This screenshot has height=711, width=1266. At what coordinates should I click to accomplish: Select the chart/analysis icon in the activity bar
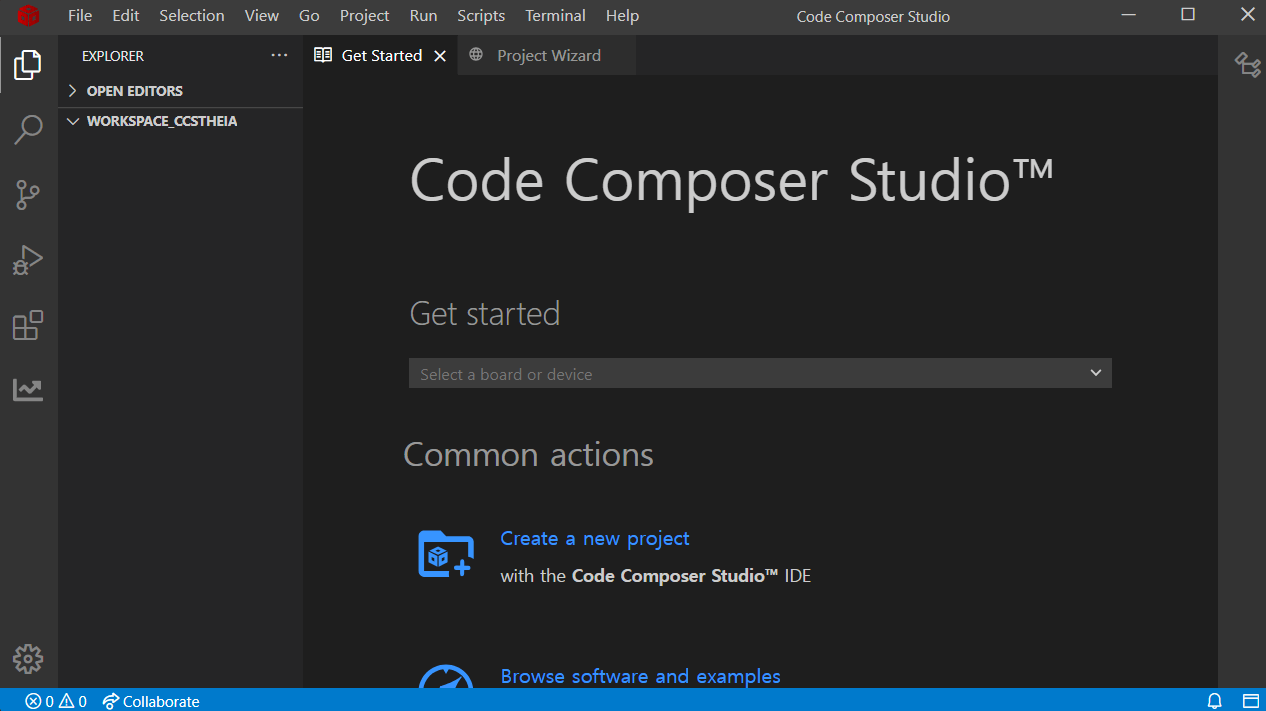click(27, 390)
